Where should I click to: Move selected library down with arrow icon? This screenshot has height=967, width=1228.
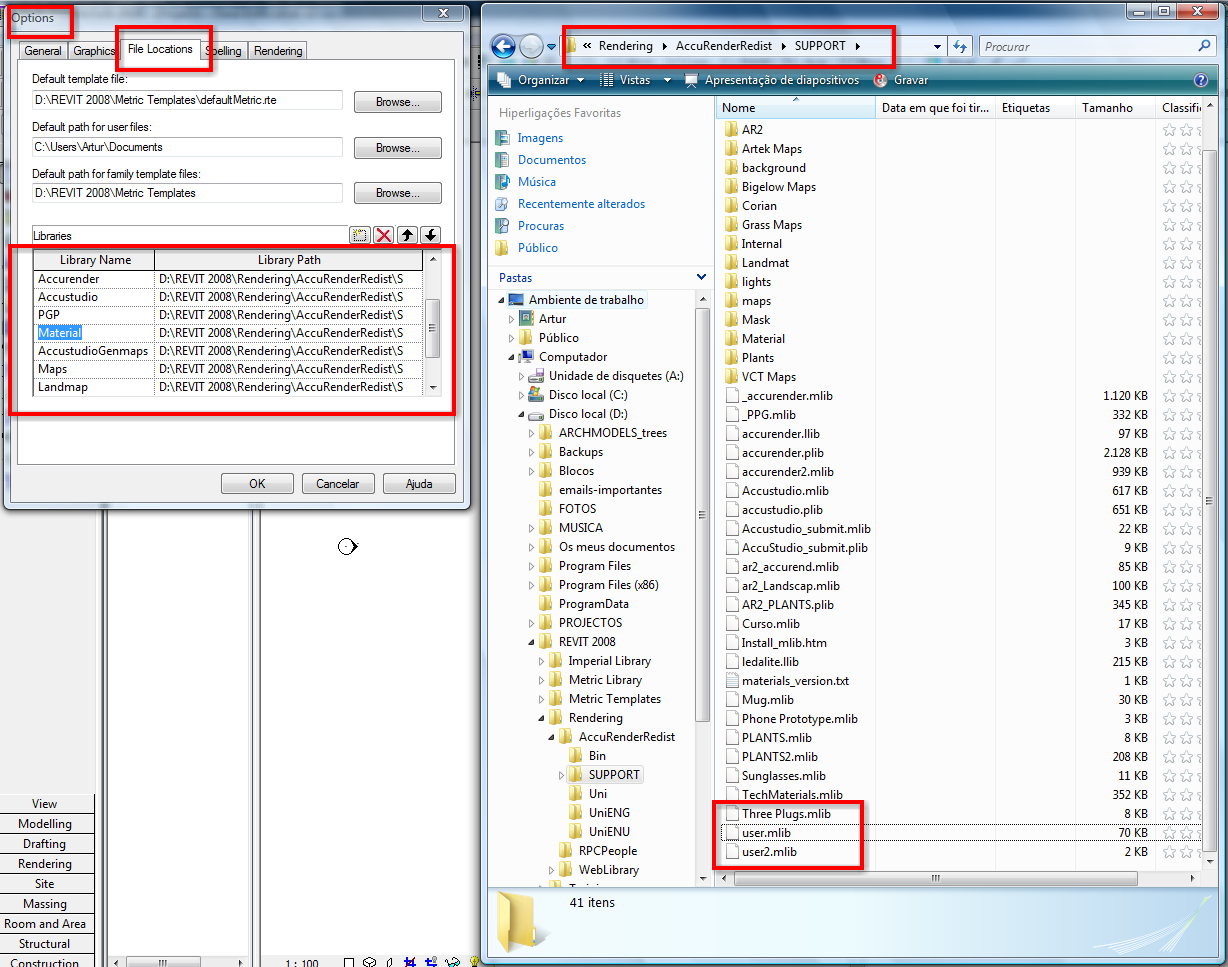point(430,236)
